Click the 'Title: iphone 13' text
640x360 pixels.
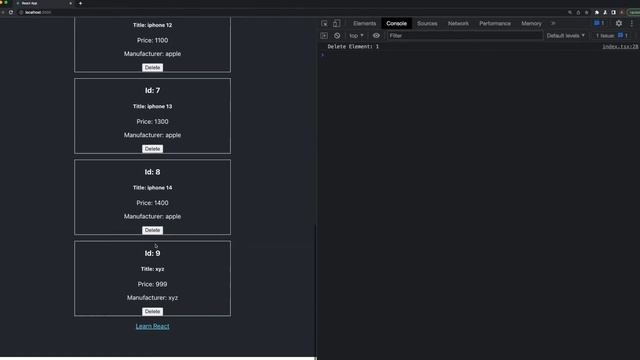[152, 107]
